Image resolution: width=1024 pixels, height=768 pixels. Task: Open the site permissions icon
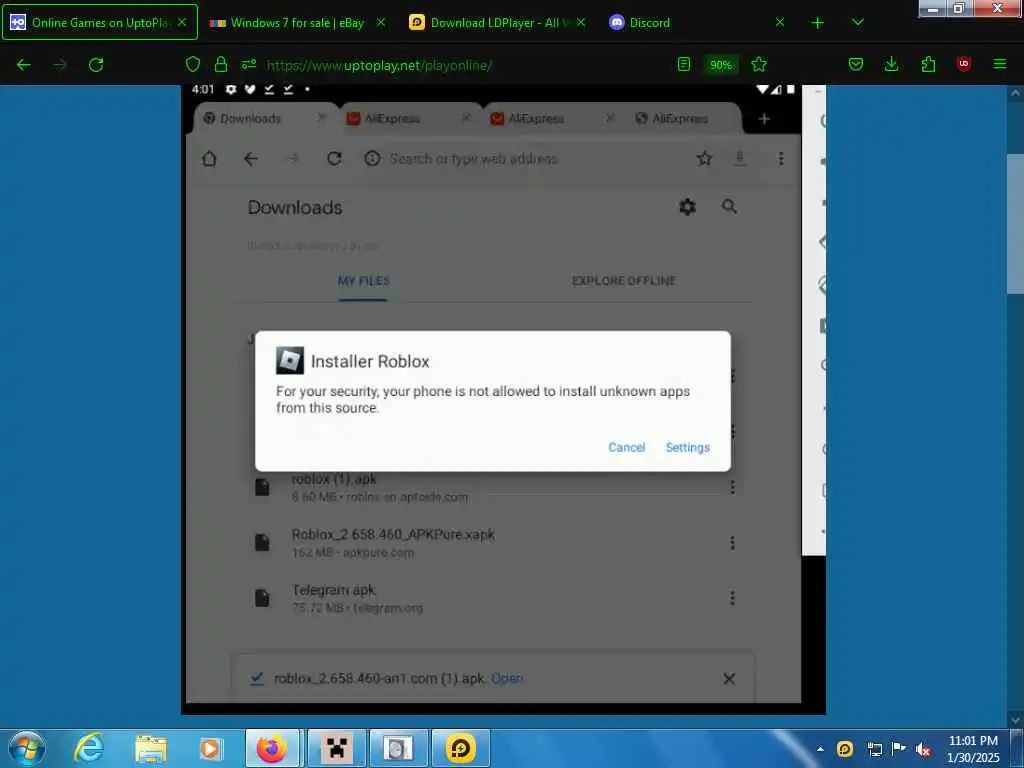click(249, 65)
